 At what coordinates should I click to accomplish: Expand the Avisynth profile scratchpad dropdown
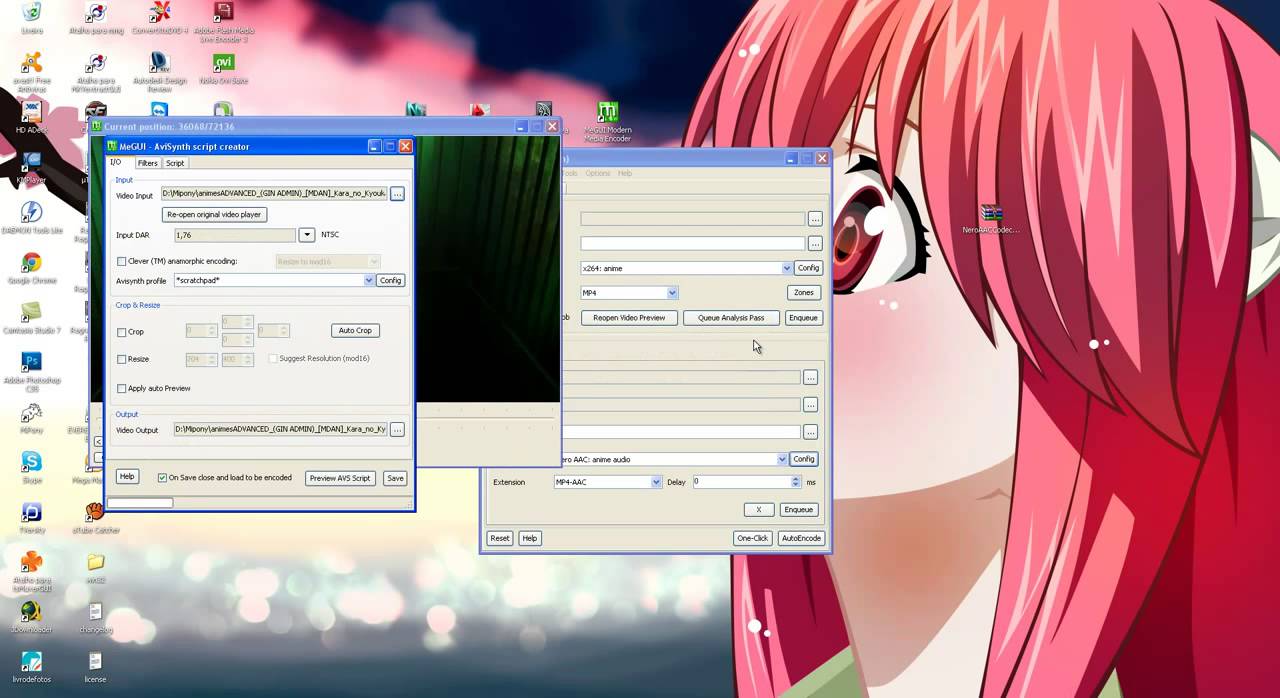point(369,281)
